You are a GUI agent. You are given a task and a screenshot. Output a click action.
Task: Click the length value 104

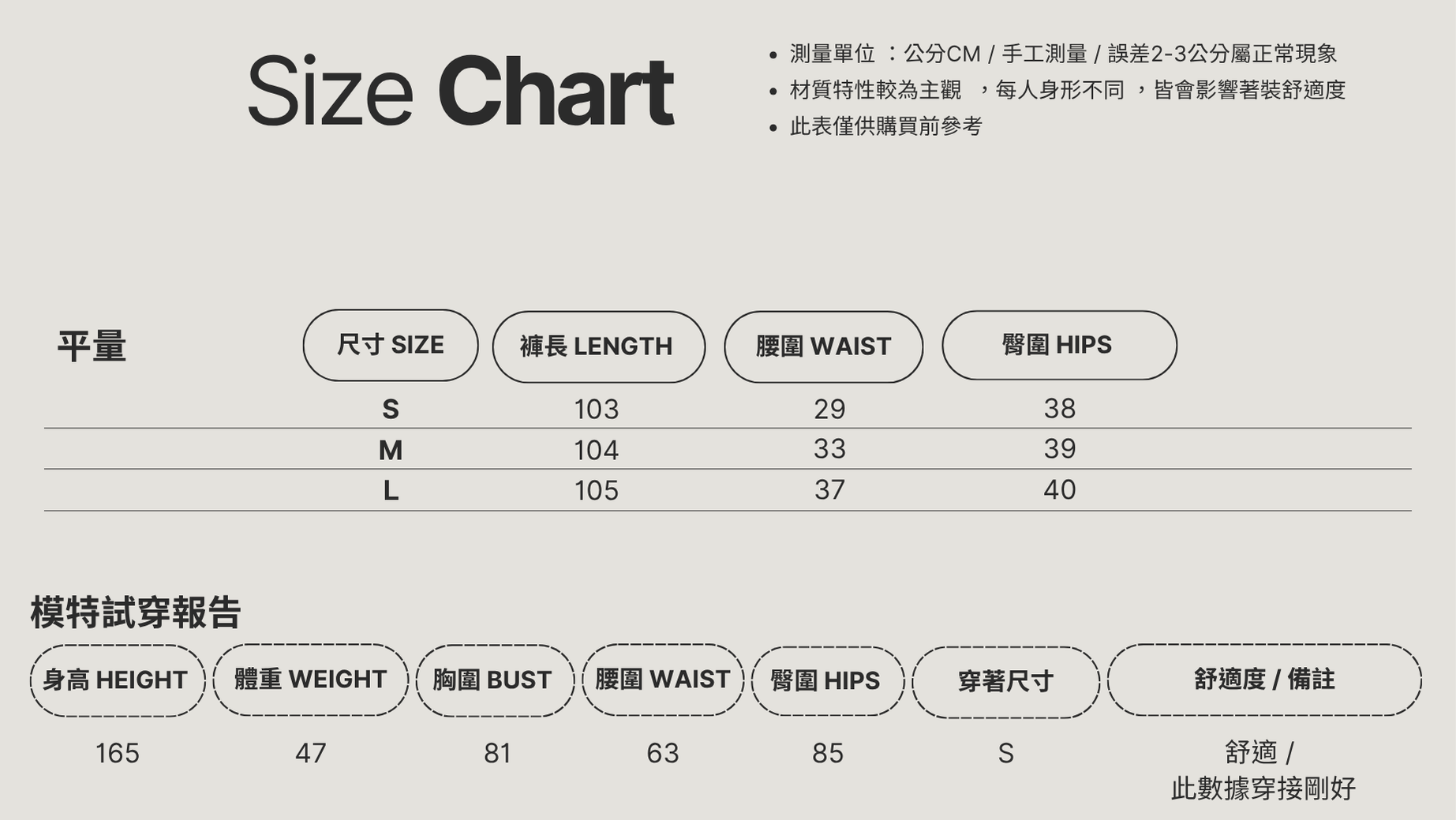click(596, 450)
